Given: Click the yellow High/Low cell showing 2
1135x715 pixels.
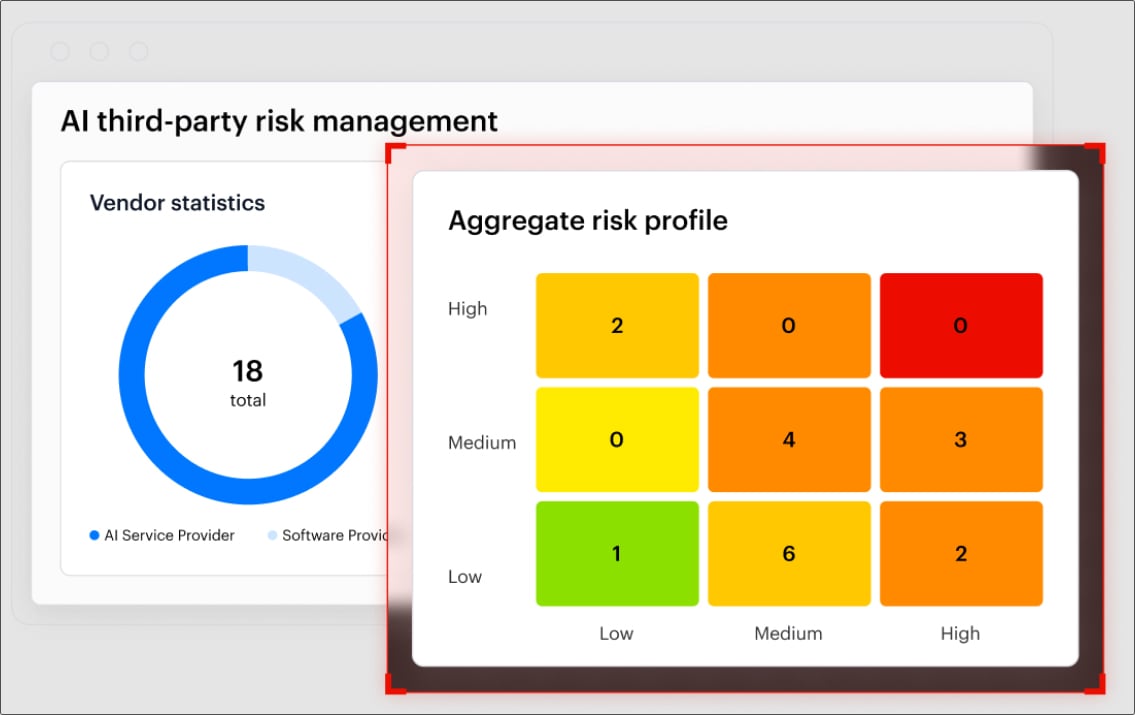Looking at the screenshot, I should 616,324.
